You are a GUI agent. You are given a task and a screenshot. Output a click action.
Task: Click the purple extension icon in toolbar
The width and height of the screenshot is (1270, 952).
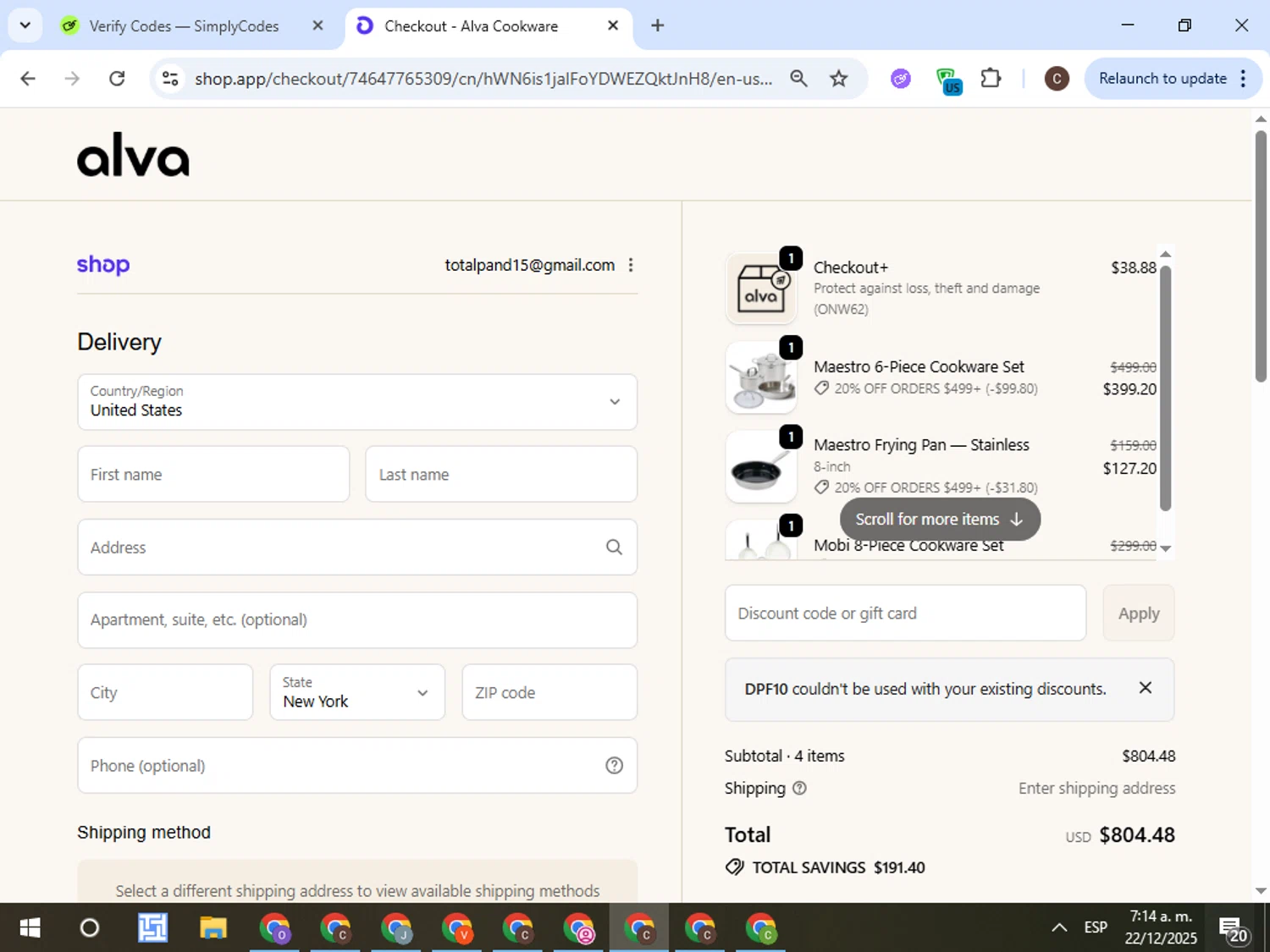click(x=901, y=79)
